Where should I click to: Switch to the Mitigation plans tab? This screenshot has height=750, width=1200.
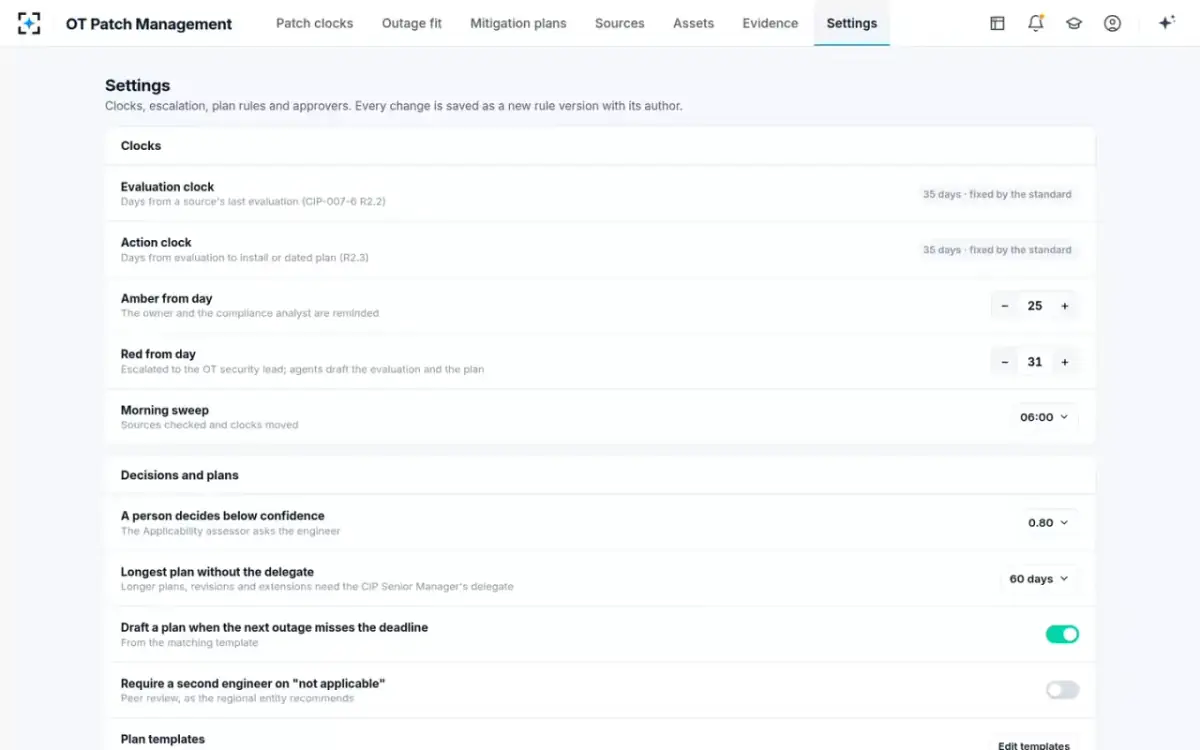click(518, 23)
